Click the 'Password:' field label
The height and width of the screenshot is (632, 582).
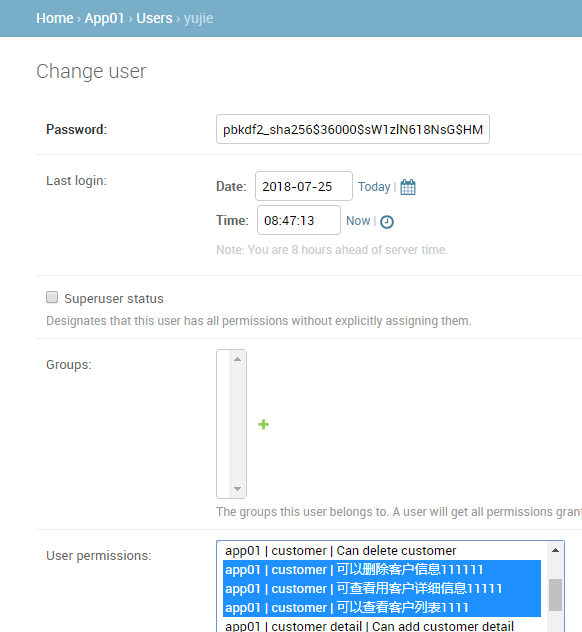pos(76,129)
